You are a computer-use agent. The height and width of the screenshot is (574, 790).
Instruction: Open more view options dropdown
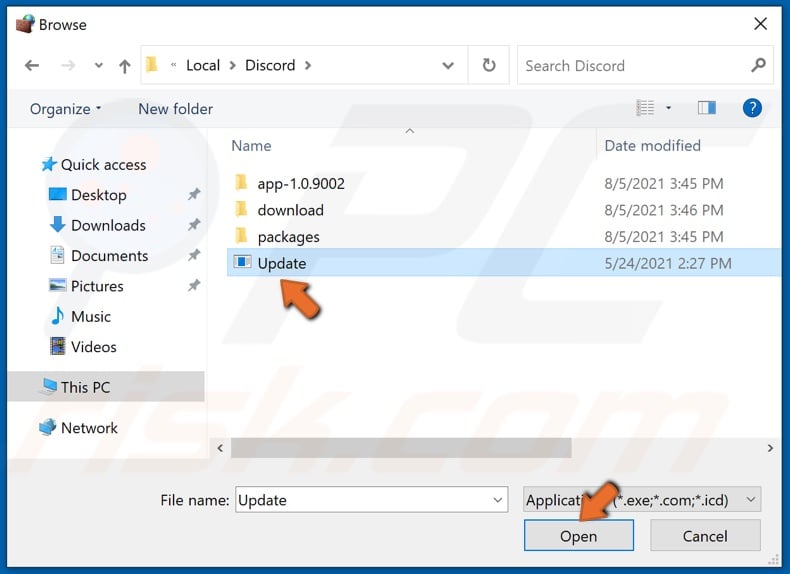point(669,108)
